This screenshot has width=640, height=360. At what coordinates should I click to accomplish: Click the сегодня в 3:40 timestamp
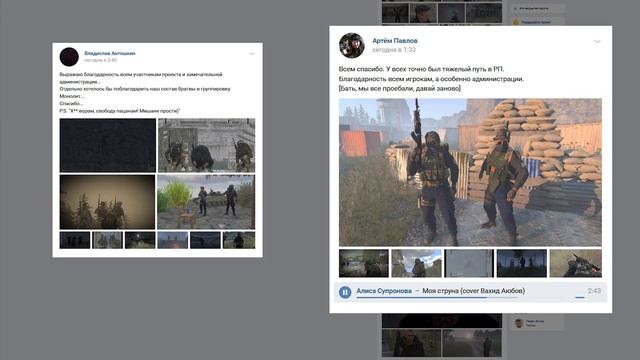click(x=100, y=60)
